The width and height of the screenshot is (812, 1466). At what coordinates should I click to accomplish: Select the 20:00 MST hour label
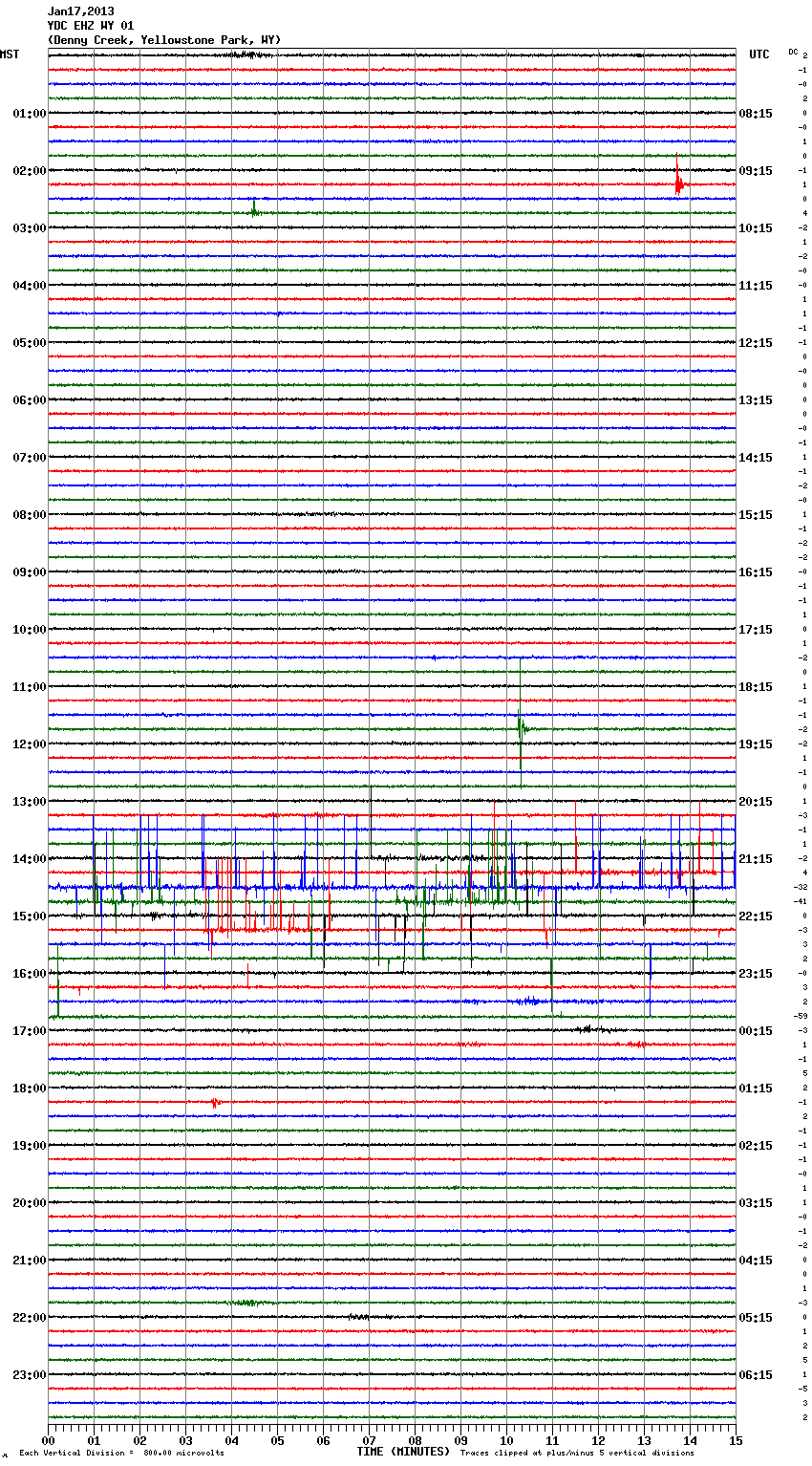[x=29, y=1203]
